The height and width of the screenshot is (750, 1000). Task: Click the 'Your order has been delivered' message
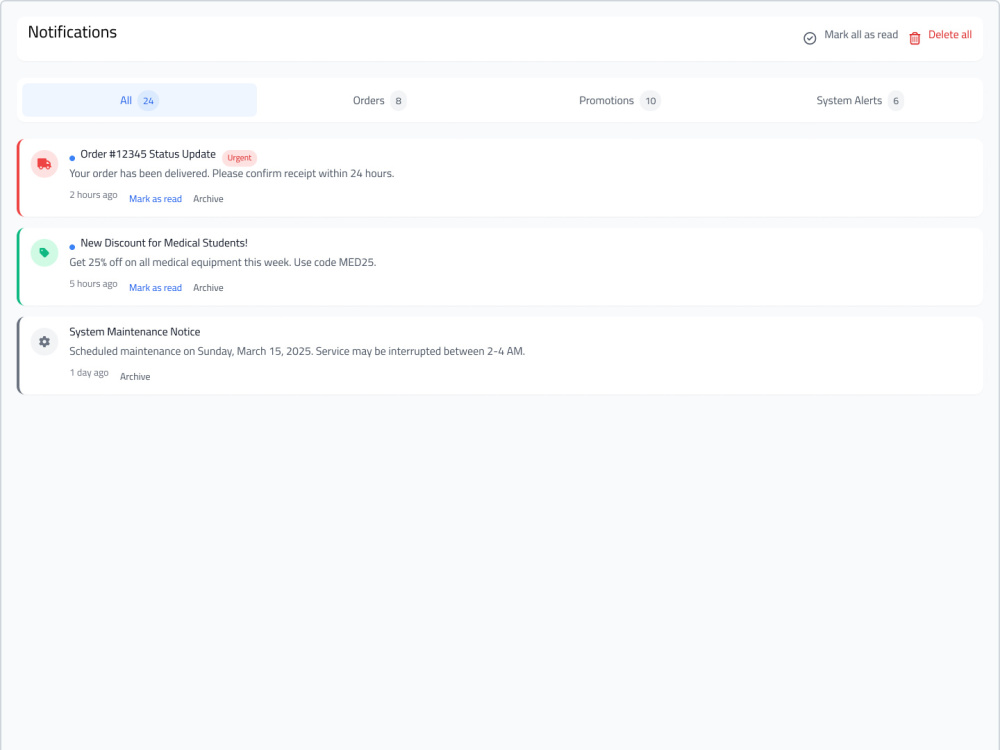click(232, 173)
